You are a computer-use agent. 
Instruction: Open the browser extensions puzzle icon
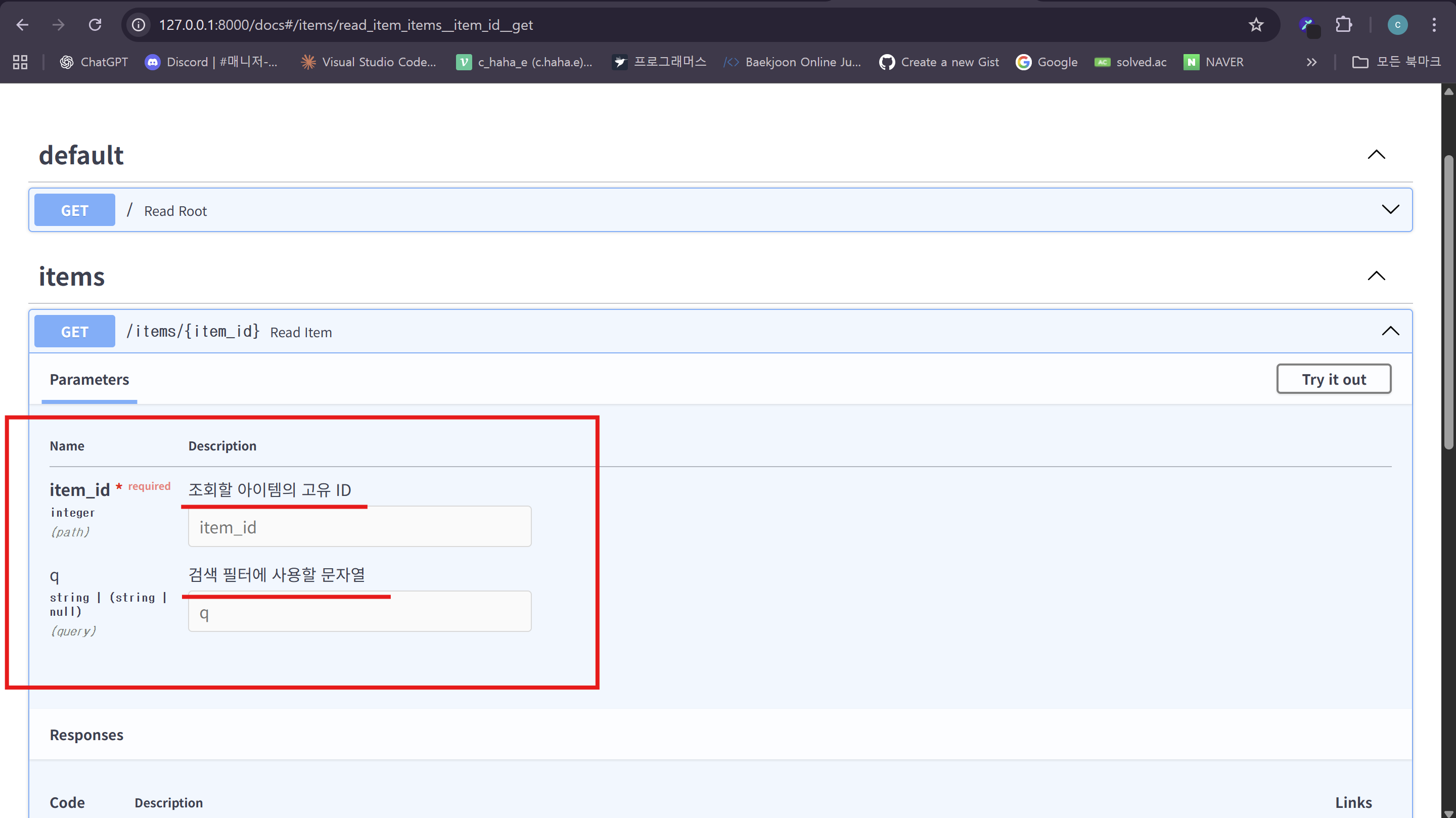[1344, 25]
